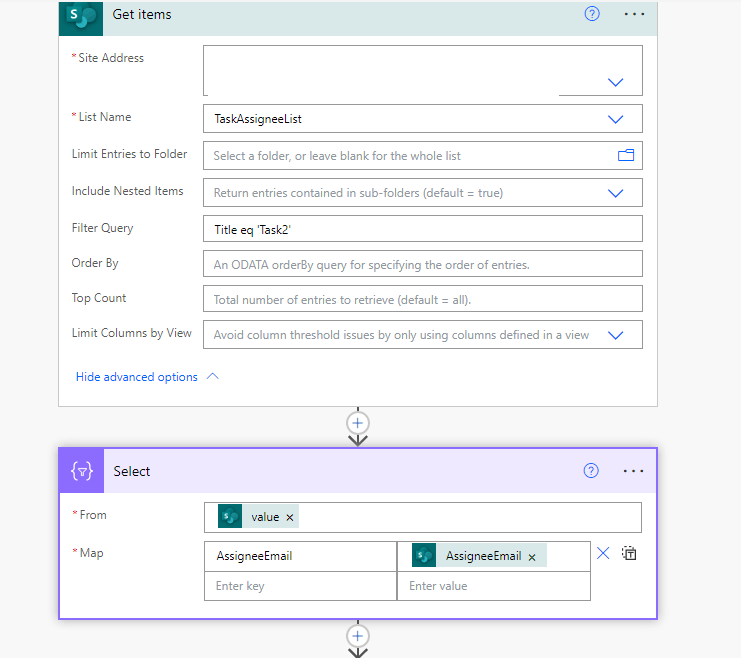The width and height of the screenshot is (741, 658).
Task: Click the Enter value input field
Action: tap(494, 586)
